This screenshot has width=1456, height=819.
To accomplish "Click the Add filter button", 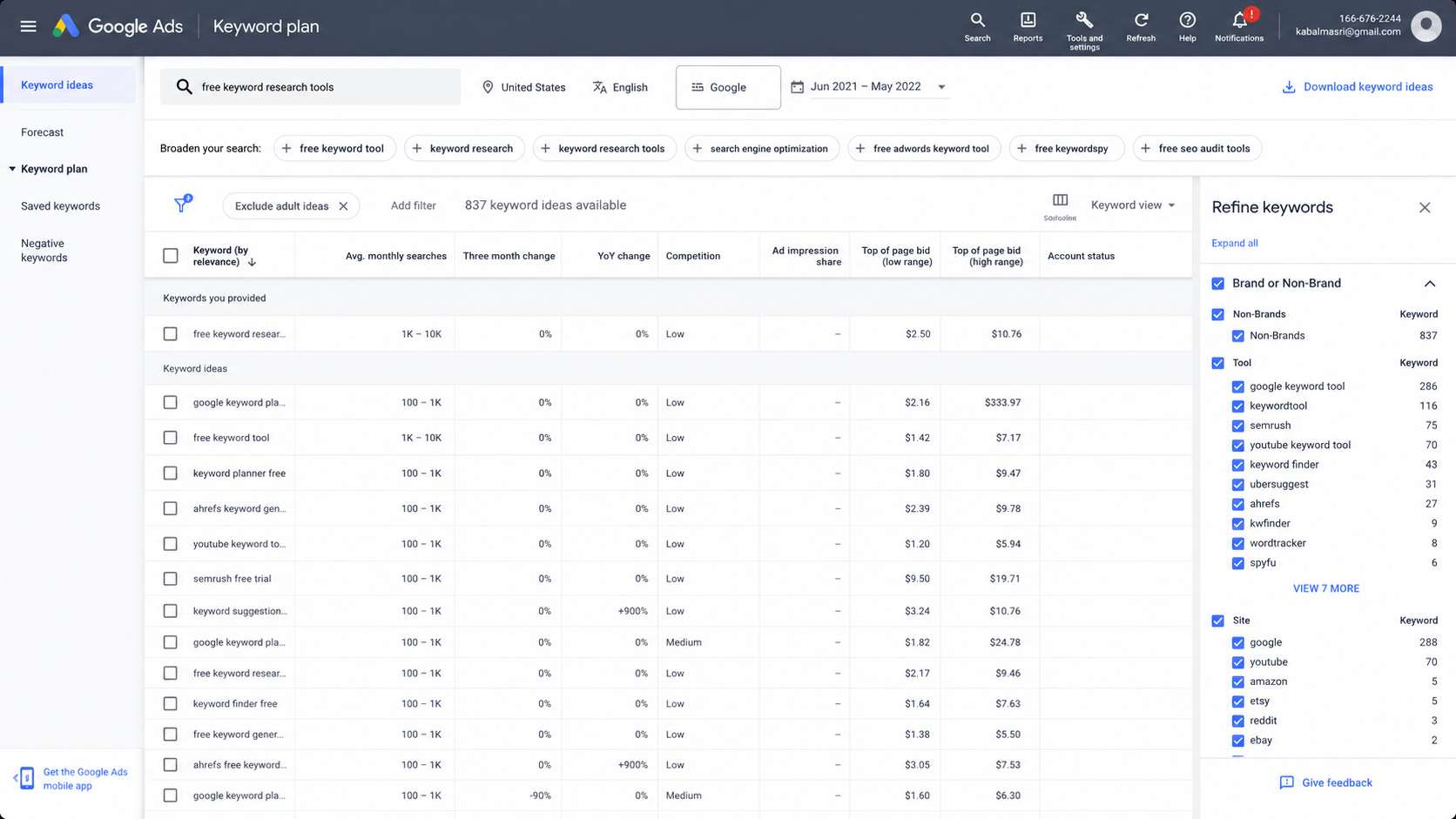I will 414,206.
